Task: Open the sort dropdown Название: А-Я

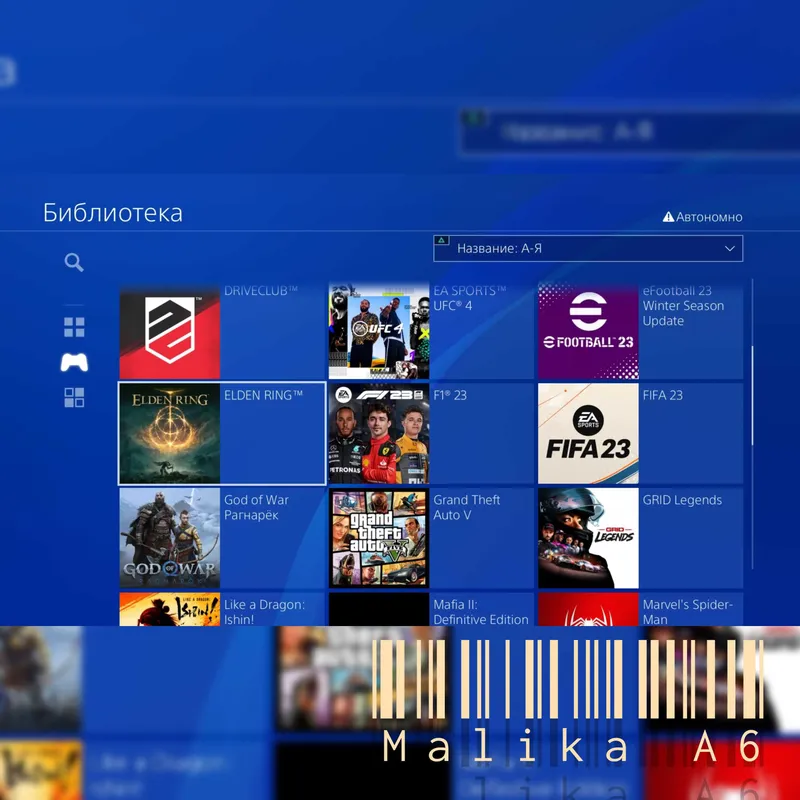Action: [588, 248]
